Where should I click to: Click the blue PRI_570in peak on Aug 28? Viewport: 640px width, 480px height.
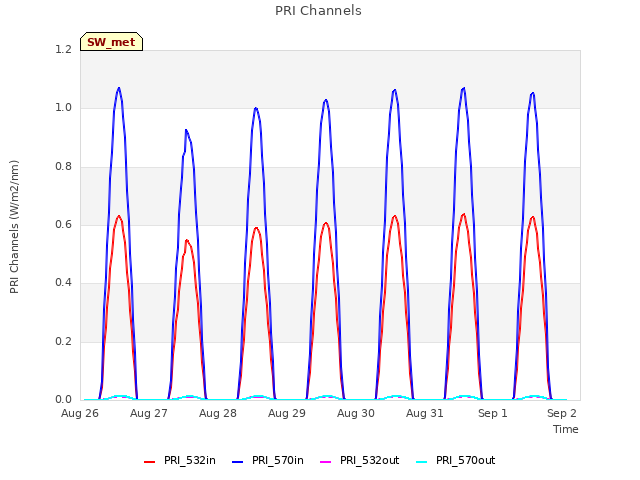pos(256,108)
